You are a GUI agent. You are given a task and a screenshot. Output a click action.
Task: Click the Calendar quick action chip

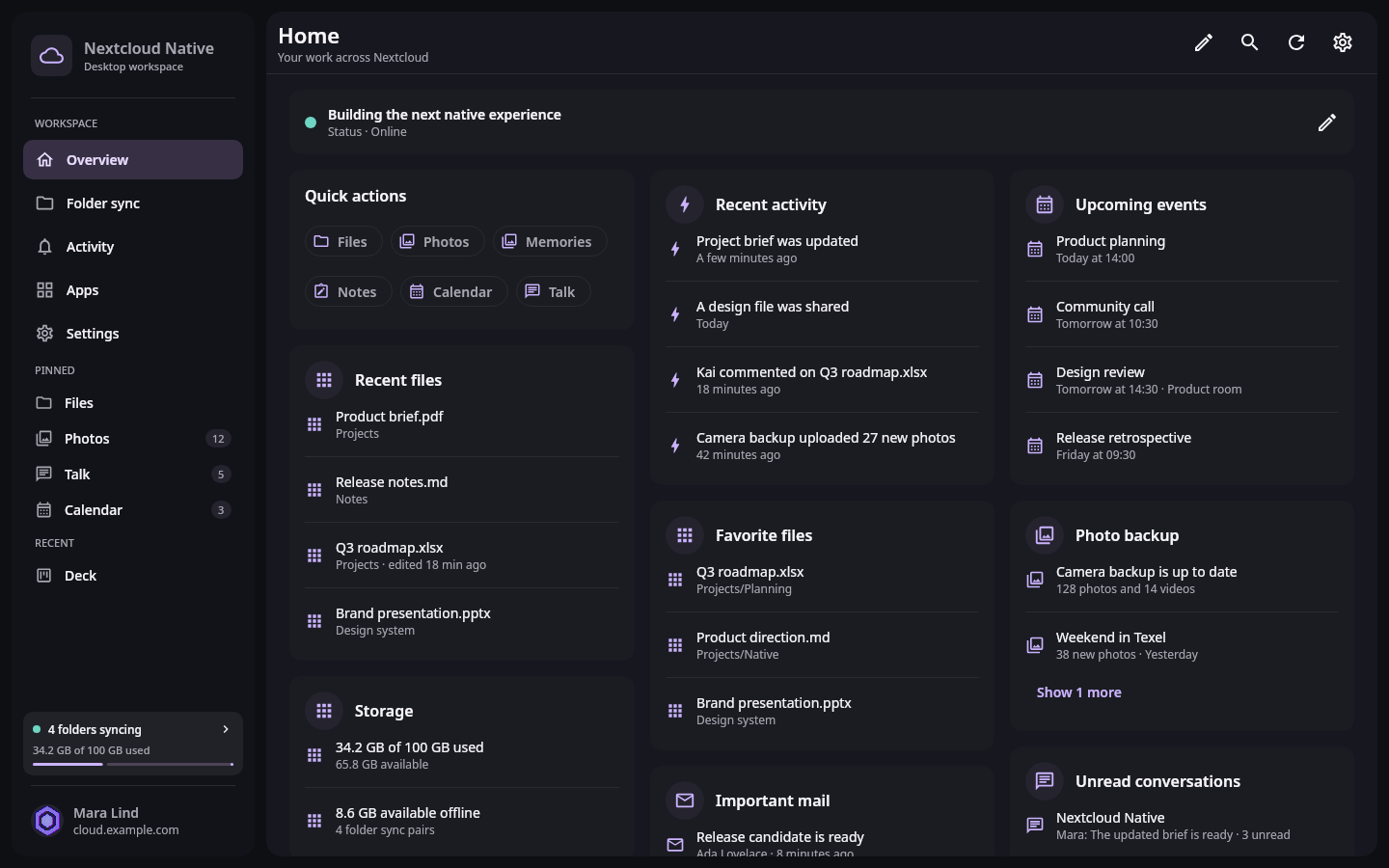click(x=453, y=291)
